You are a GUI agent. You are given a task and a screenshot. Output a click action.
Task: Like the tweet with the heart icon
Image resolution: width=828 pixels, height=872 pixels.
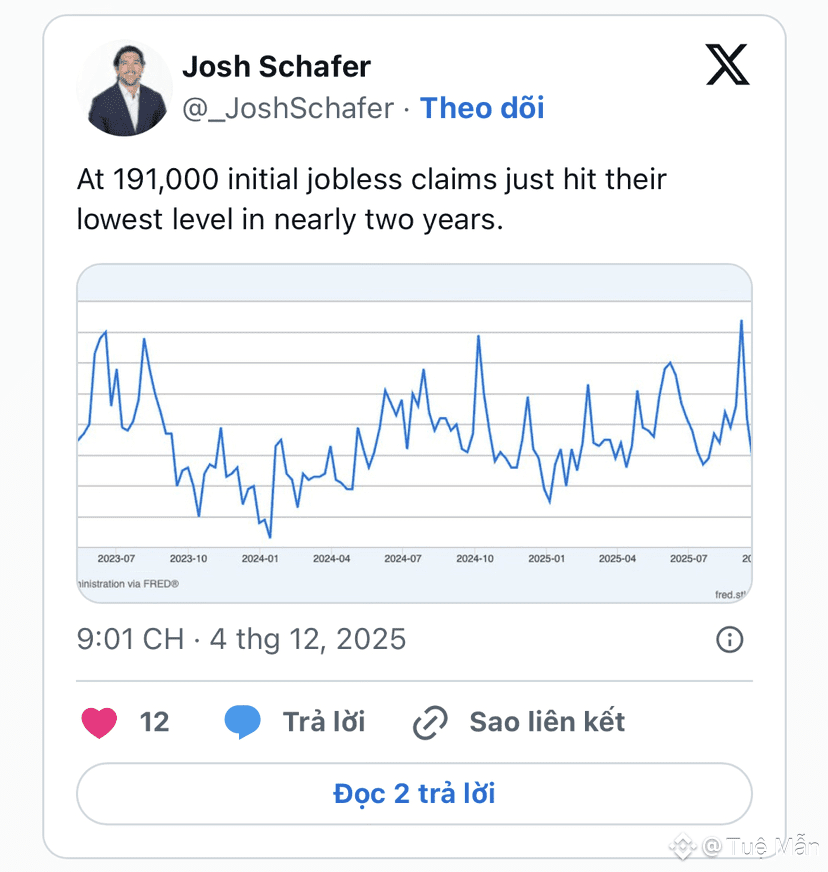pyautogui.click(x=99, y=722)
